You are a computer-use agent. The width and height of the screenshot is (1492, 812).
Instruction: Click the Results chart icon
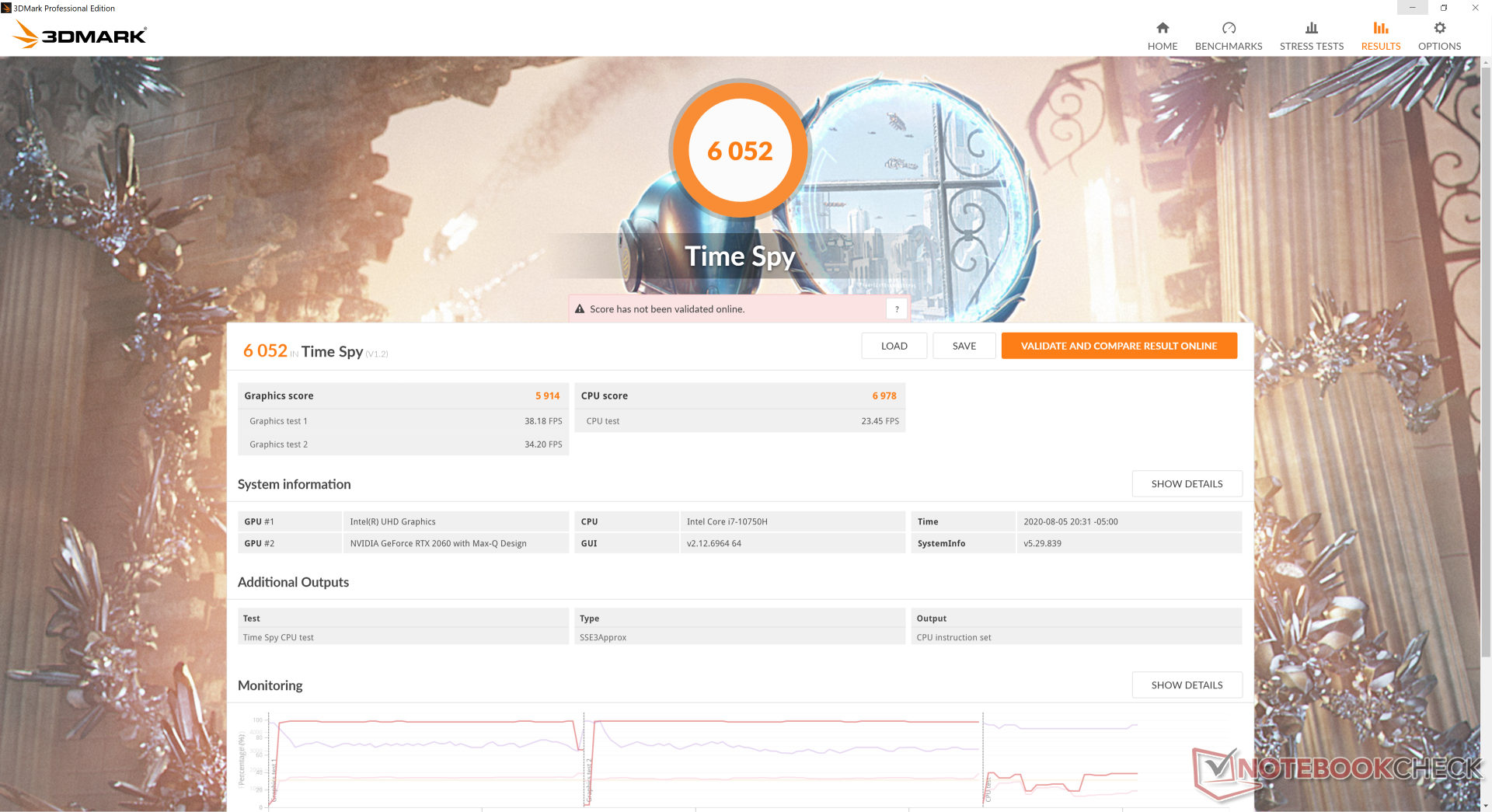(x=1381, y=28)
